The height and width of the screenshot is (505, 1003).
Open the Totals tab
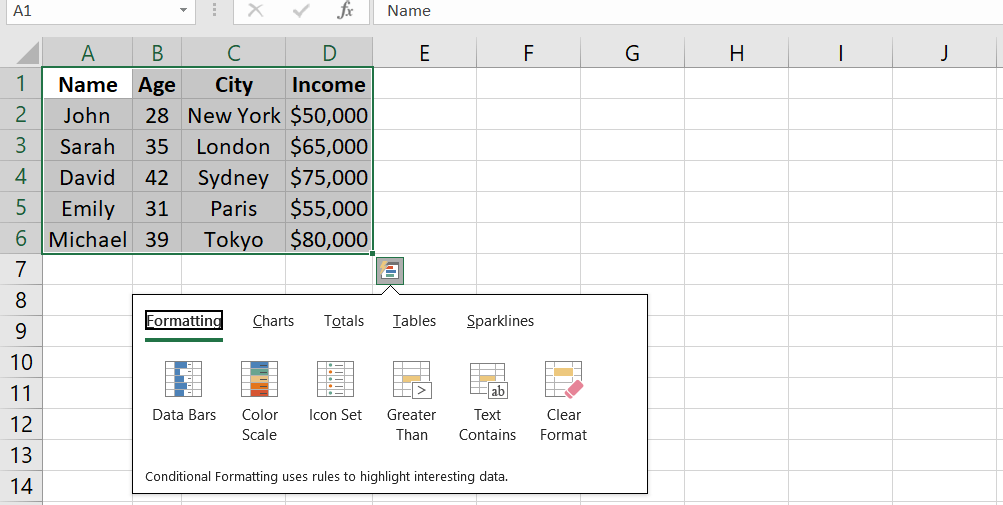click(344, 321)
